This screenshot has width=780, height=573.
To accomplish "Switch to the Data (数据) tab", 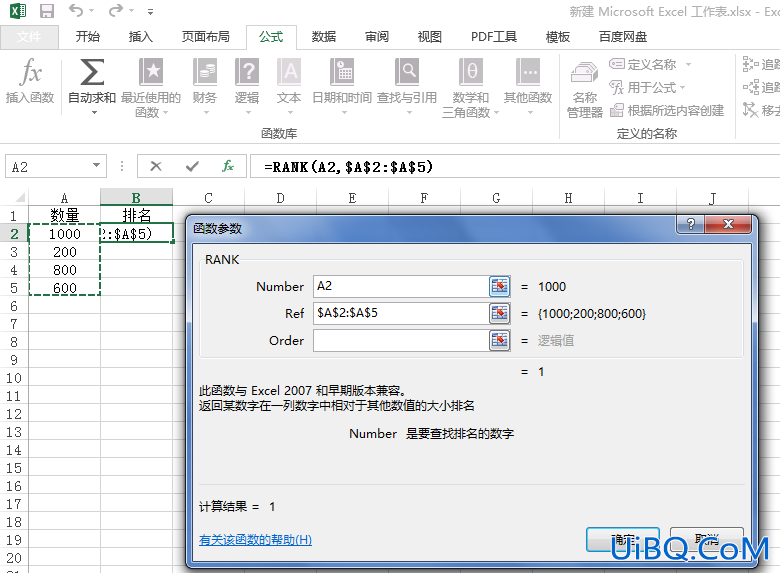I will 324,37.
